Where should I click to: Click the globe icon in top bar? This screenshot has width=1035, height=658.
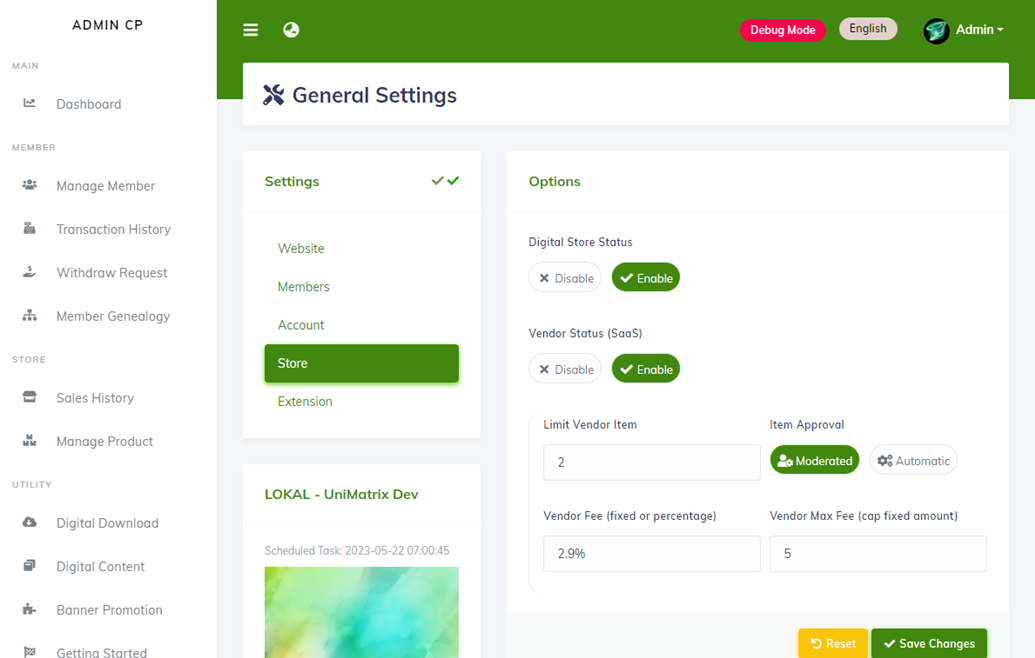291,30
